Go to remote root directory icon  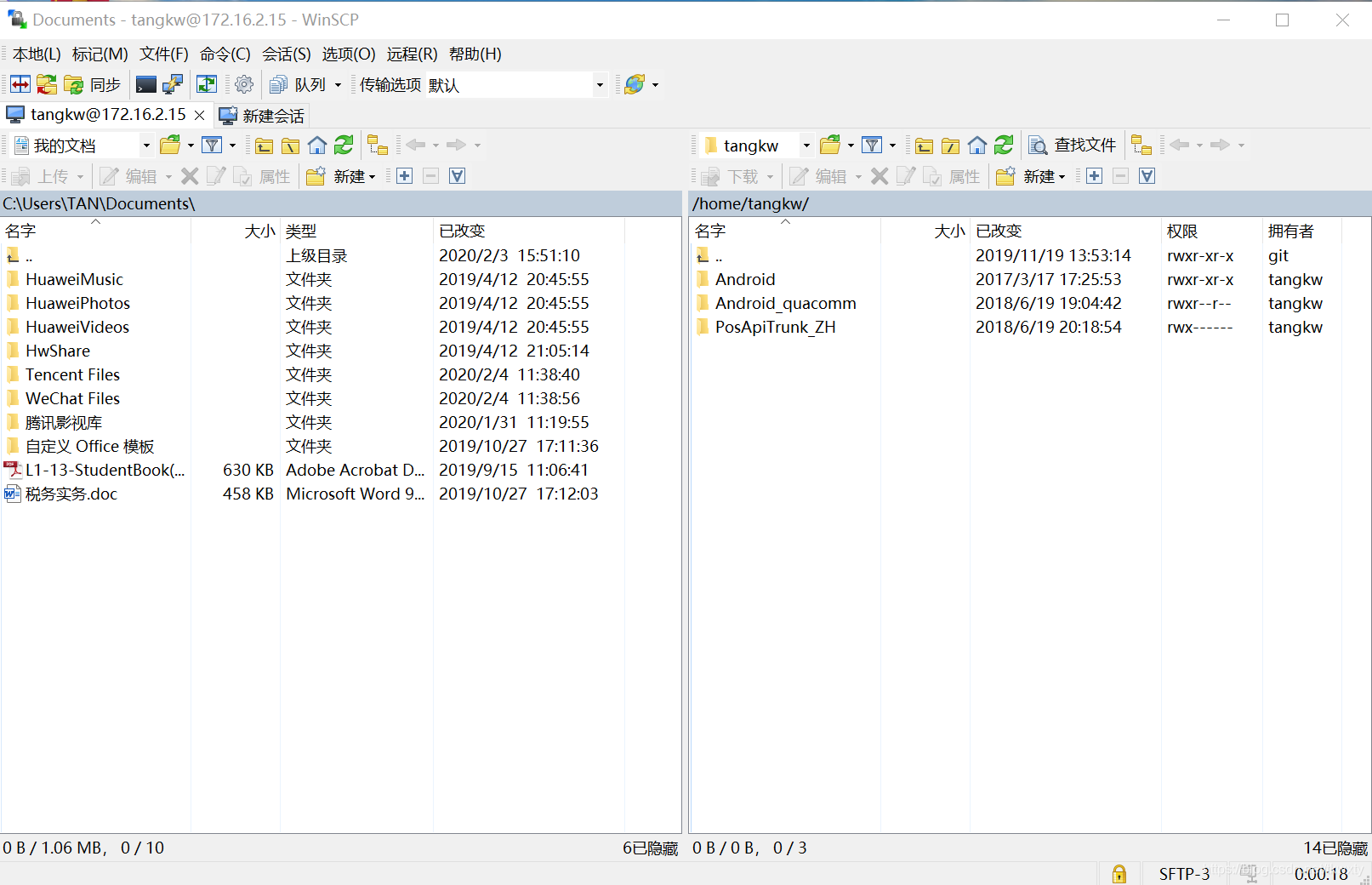(x=950, y=146)
